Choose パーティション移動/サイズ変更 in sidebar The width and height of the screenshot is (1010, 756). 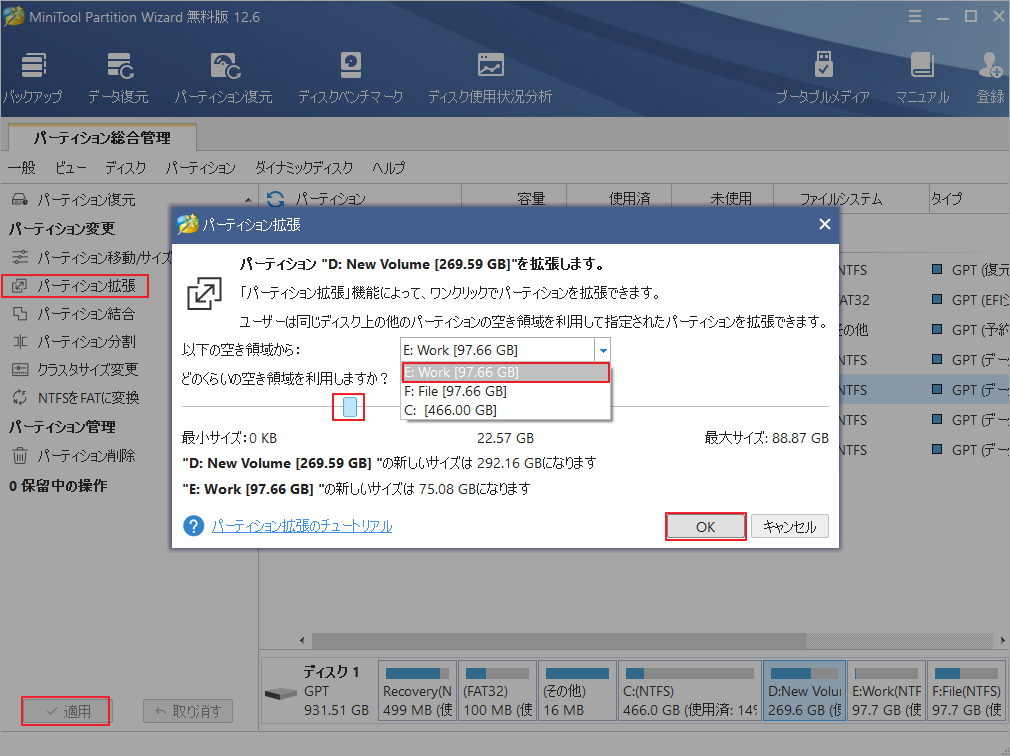(91, 258)
